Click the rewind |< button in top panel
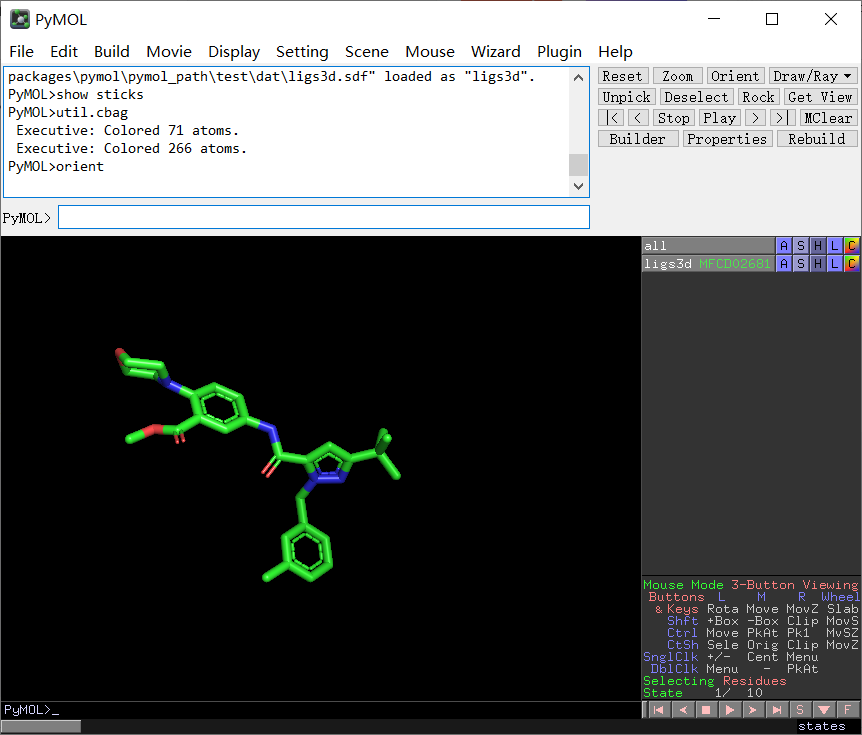This screenshot has width=862, height=735. pos(611,118)
